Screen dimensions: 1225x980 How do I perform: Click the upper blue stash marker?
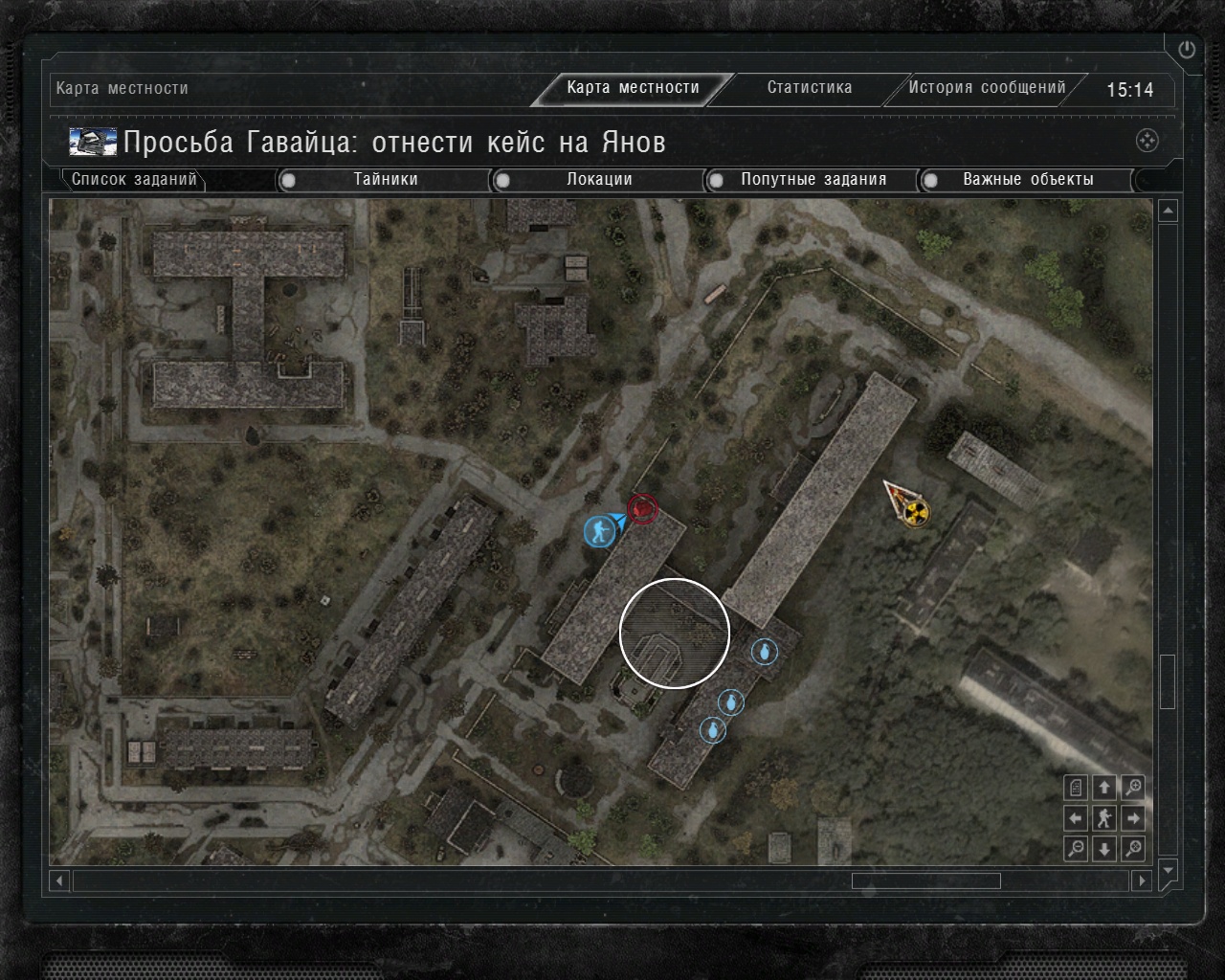click(763, 653)
